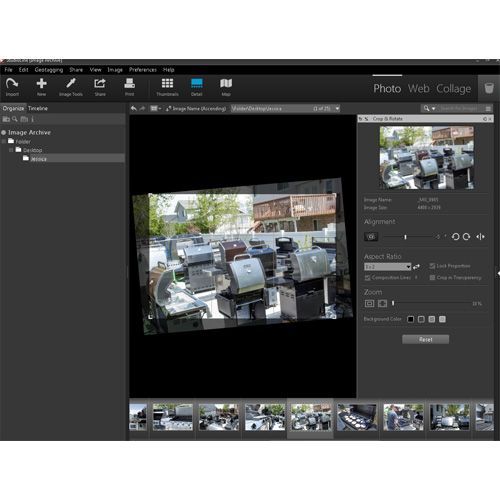Click the auto-align horizon icon under Alignment
Image resolution: width=500 pixels, height=500 pixels.
(x=371, y=237)
